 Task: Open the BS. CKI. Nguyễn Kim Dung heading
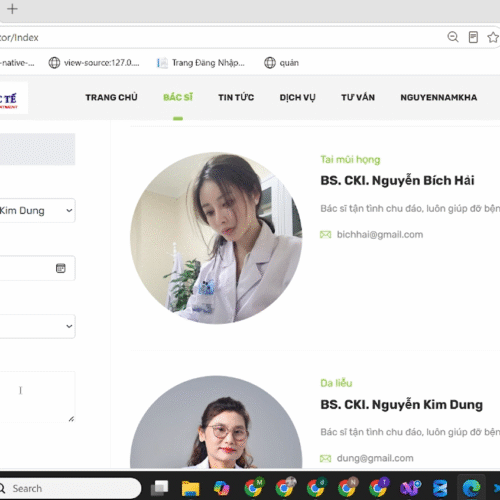[401, 404]
